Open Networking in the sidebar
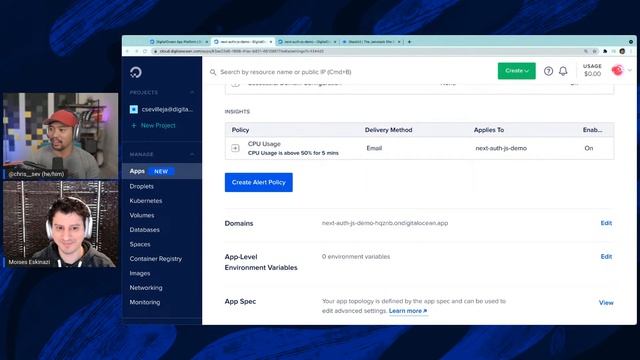Screen dimensions: 640x360 click(146, 288)
